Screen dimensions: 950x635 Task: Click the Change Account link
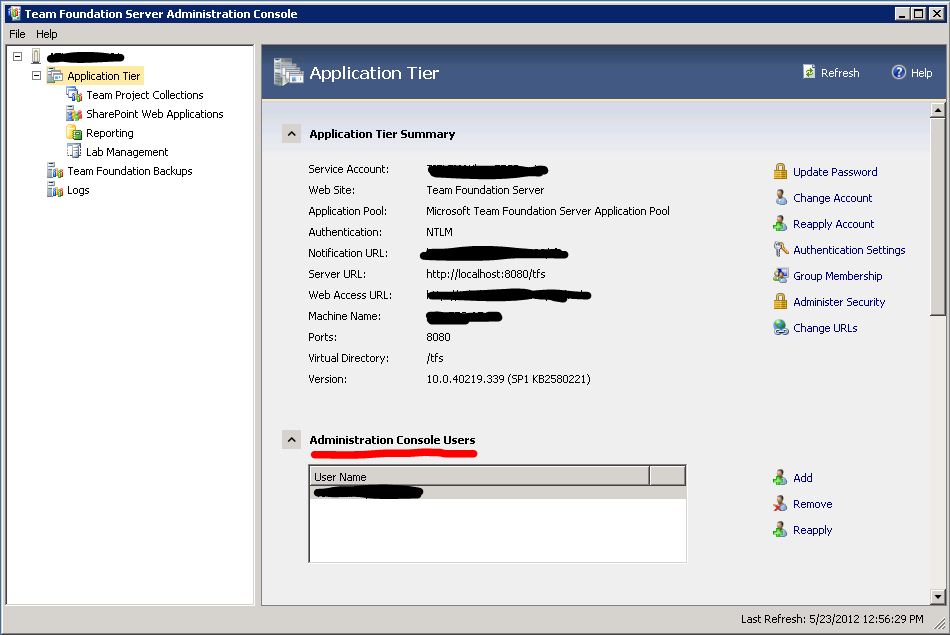(x=832, y=198)
